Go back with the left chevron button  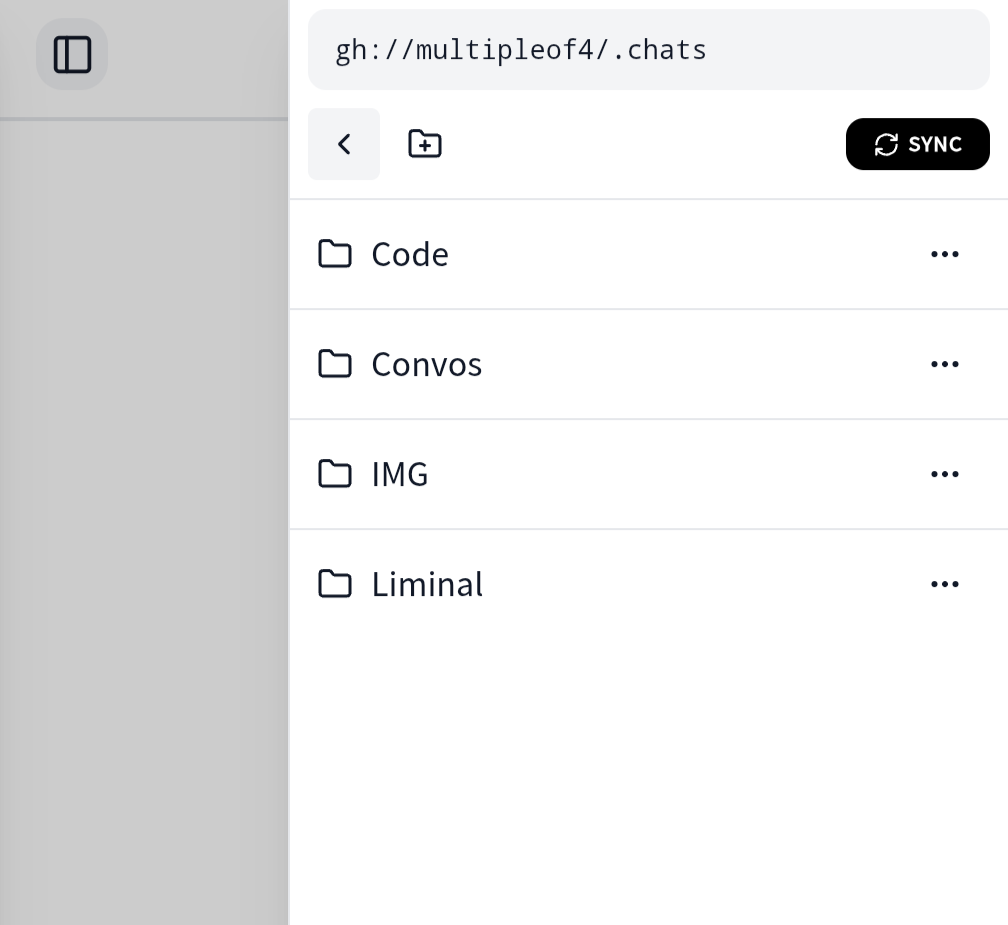click(x=344, y=144)
